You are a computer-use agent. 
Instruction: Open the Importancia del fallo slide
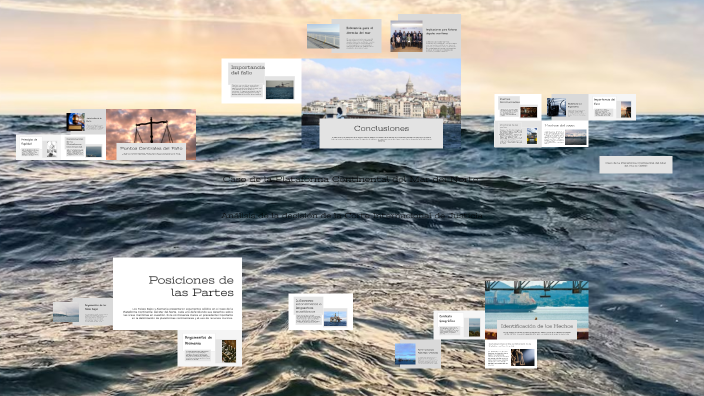(x=261, y=81)
